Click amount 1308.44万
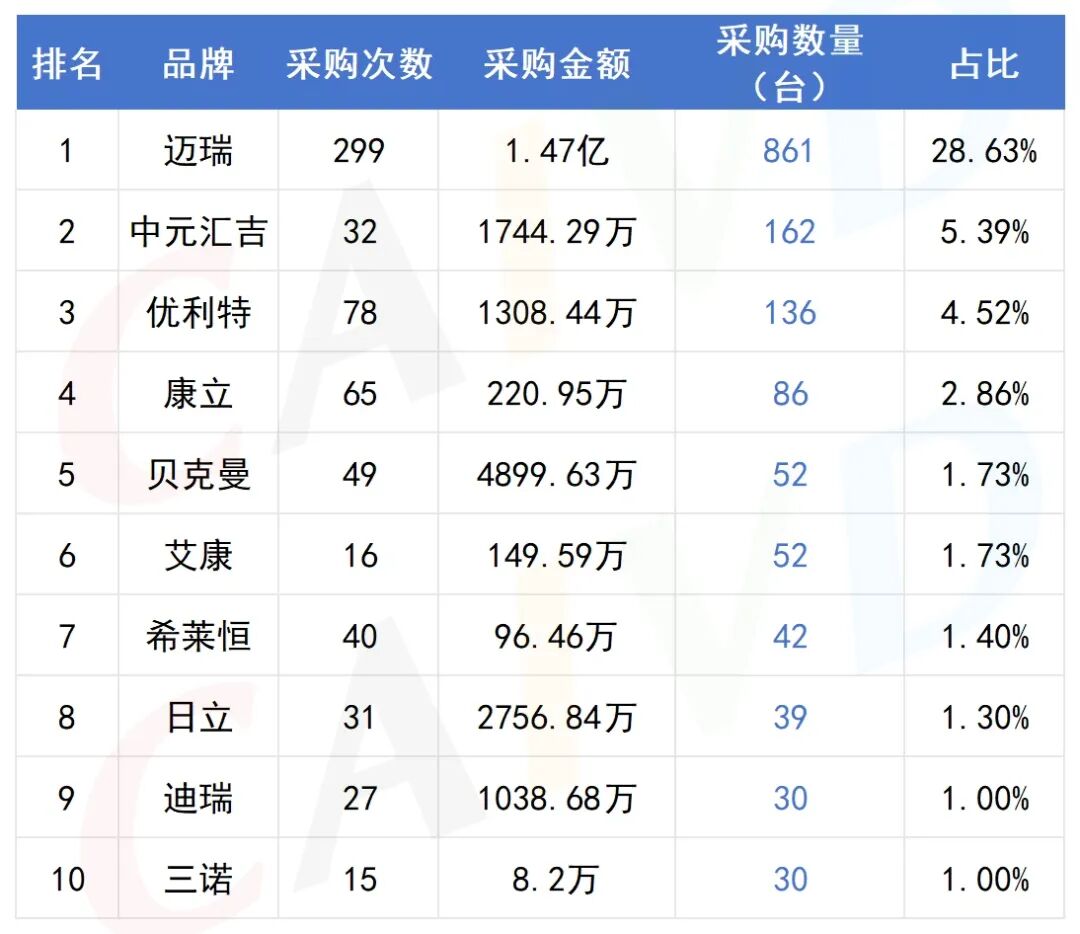Image resolution: width=1080 pixels, height=934 pixels. [x=557, y=313]
